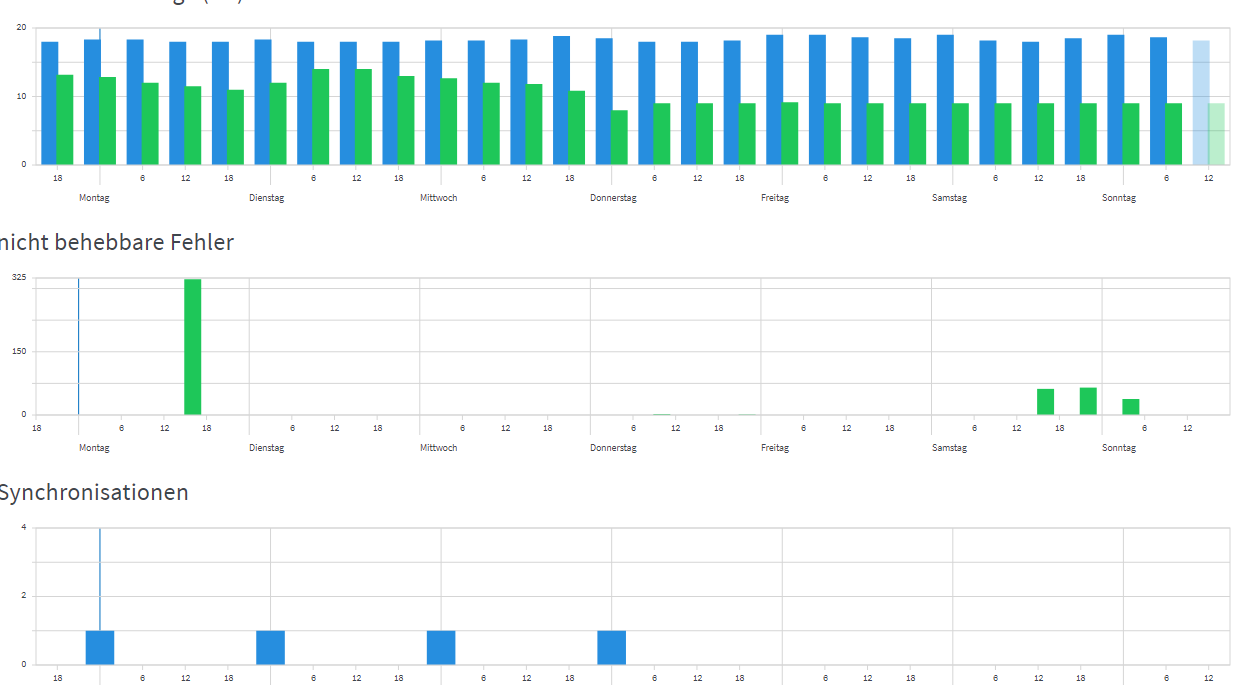This screenshot has width=1238, height=685.
Task: Click the "Donnerstag" label under the Fehler chart
Action: pyautogui.click(x=613, y=448)
